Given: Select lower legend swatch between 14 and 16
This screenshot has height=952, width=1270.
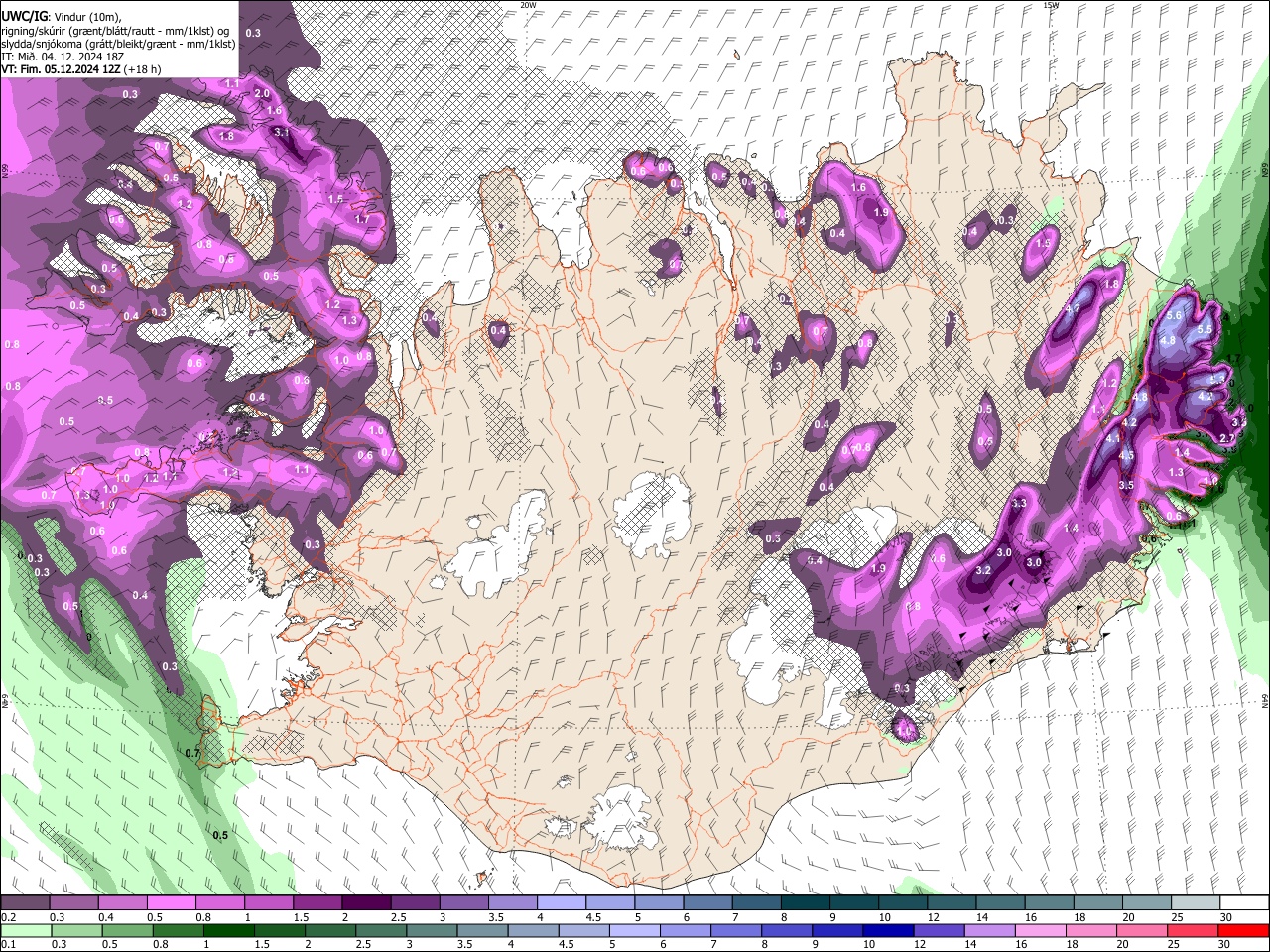Looking at the screenshot, I should click(990, 930).
